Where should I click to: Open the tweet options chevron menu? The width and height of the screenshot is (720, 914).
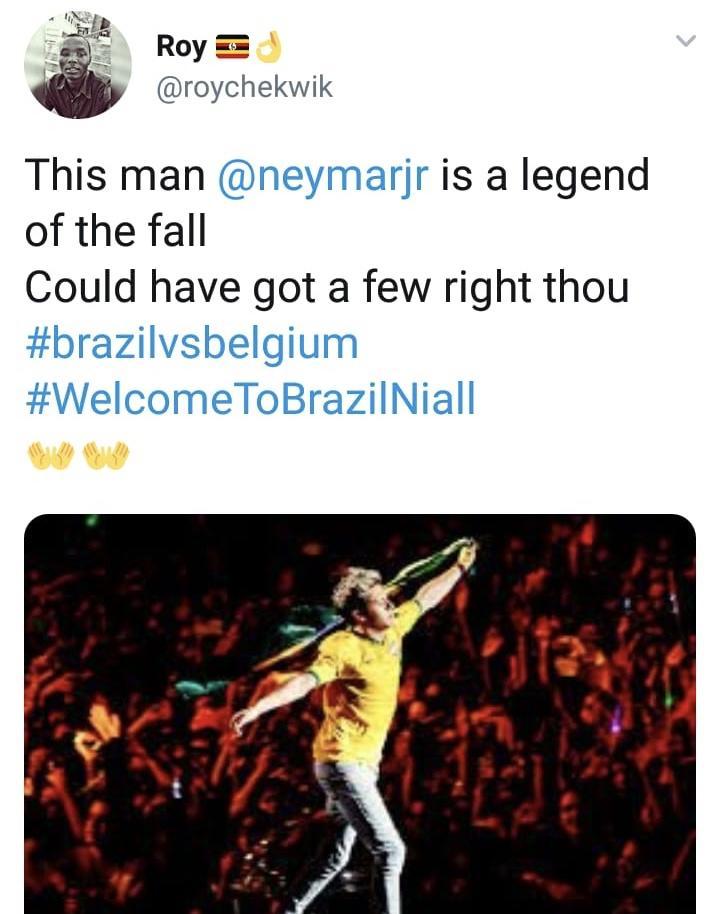click(x=685, y=42)
